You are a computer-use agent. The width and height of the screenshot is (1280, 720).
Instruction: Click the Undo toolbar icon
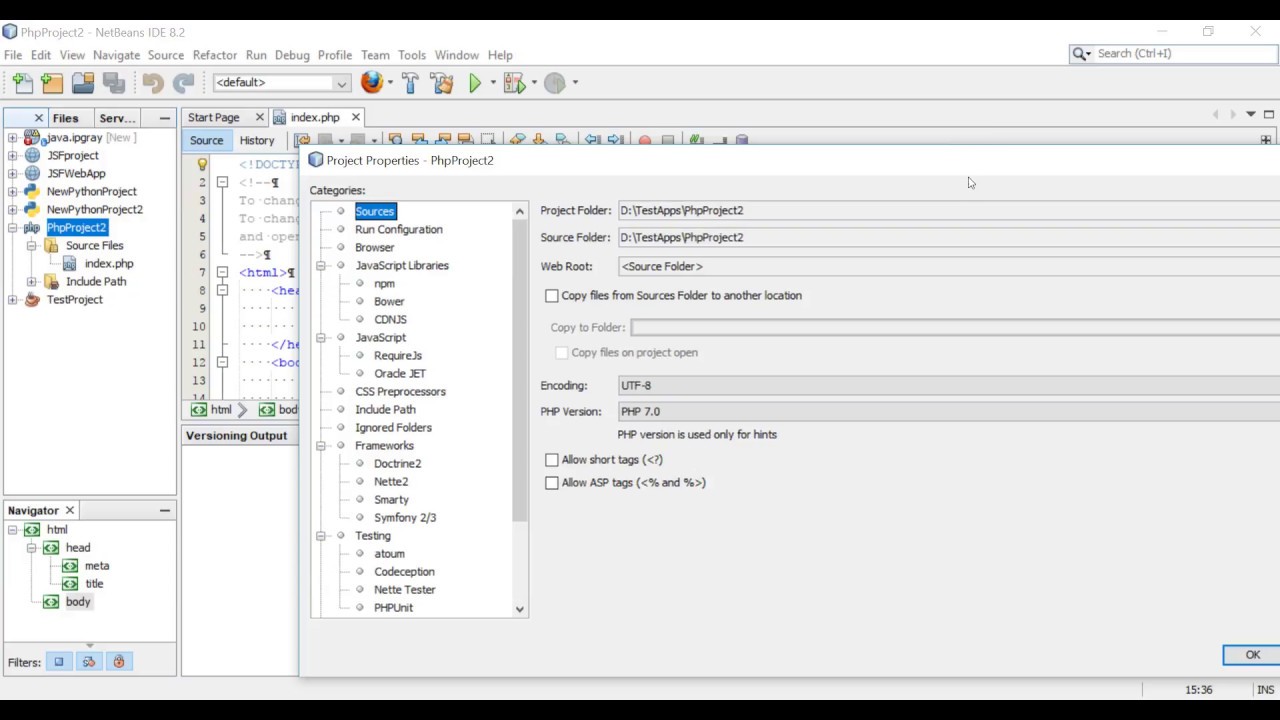point(152,83)
